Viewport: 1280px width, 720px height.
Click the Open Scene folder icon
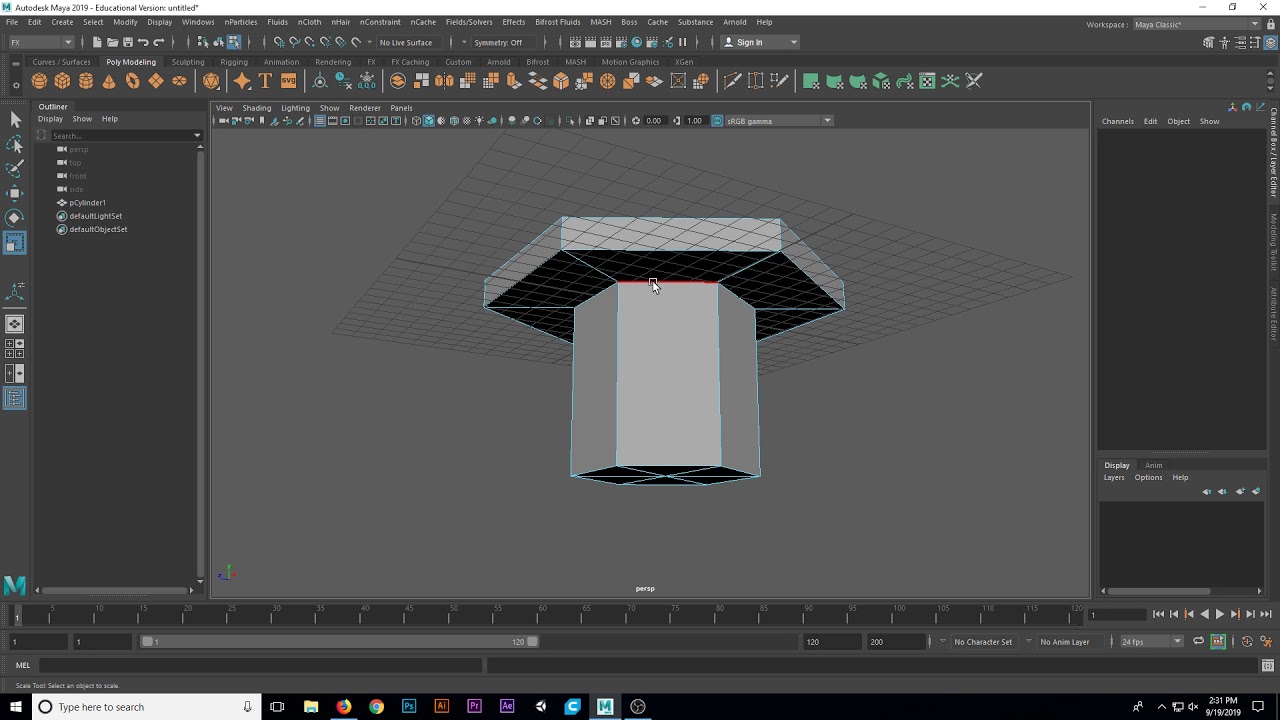coord(112,42)
